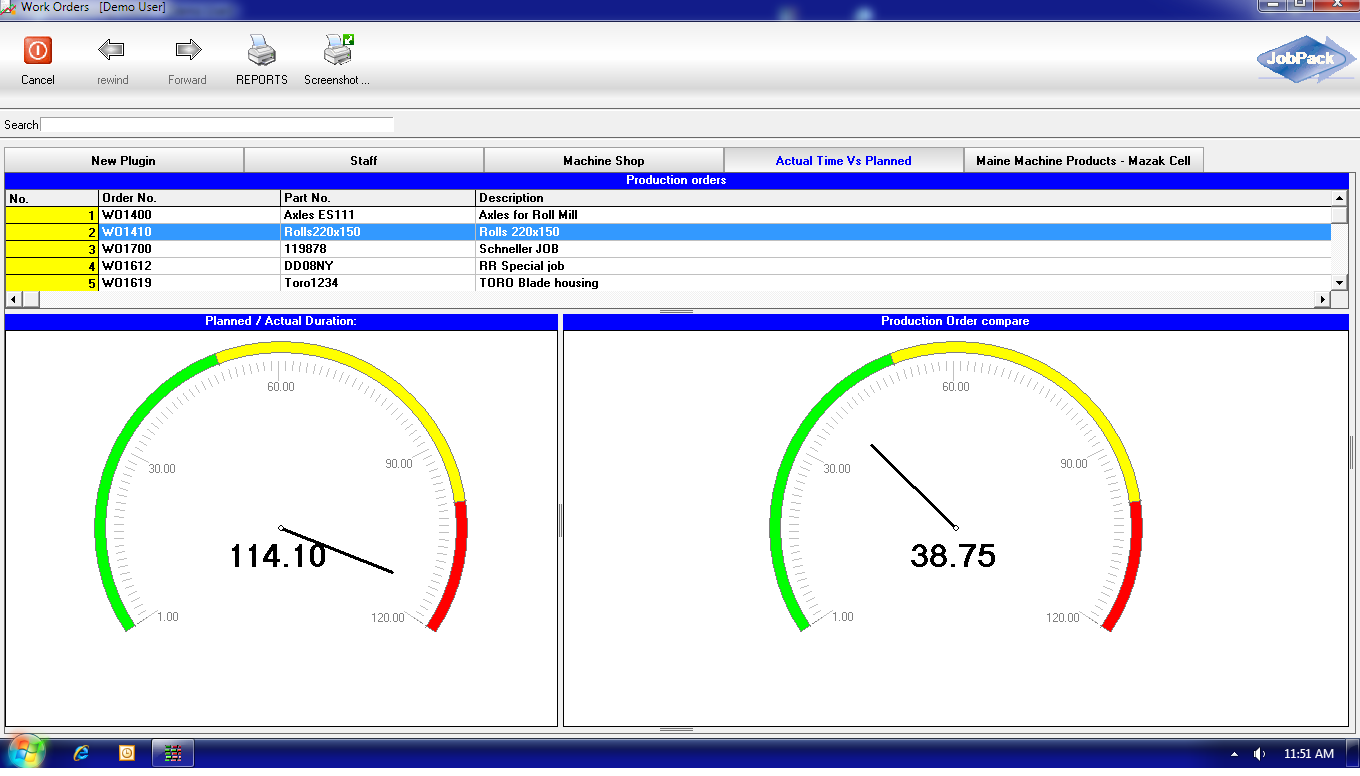Image resolution: width=1360 pixels, height=776 pixels.
Task: Select the WO1619 TORO Blade housing row
Action: click(668, 283)
